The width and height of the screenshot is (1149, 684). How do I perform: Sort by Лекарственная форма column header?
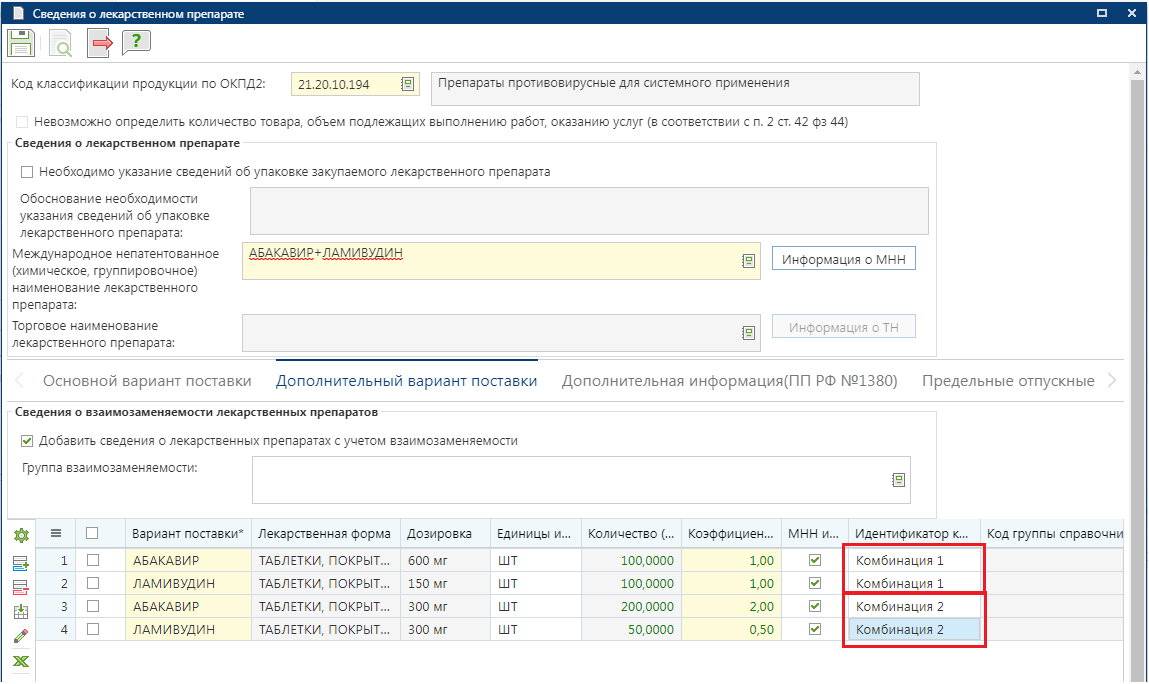325,534
